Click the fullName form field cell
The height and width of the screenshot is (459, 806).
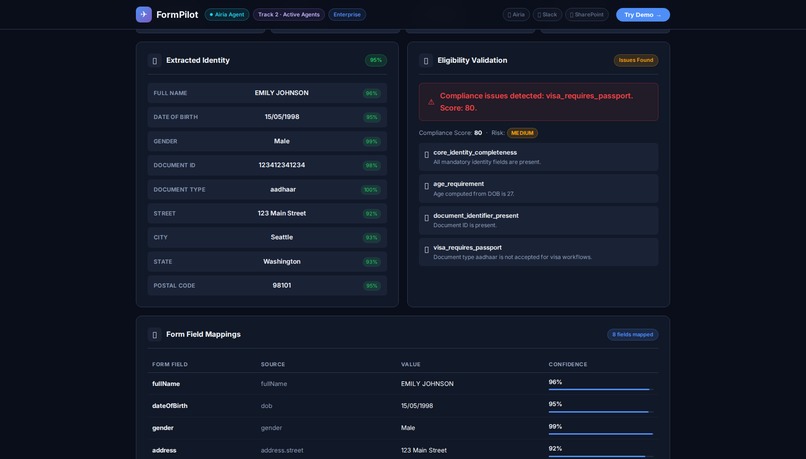pos(166,384)
